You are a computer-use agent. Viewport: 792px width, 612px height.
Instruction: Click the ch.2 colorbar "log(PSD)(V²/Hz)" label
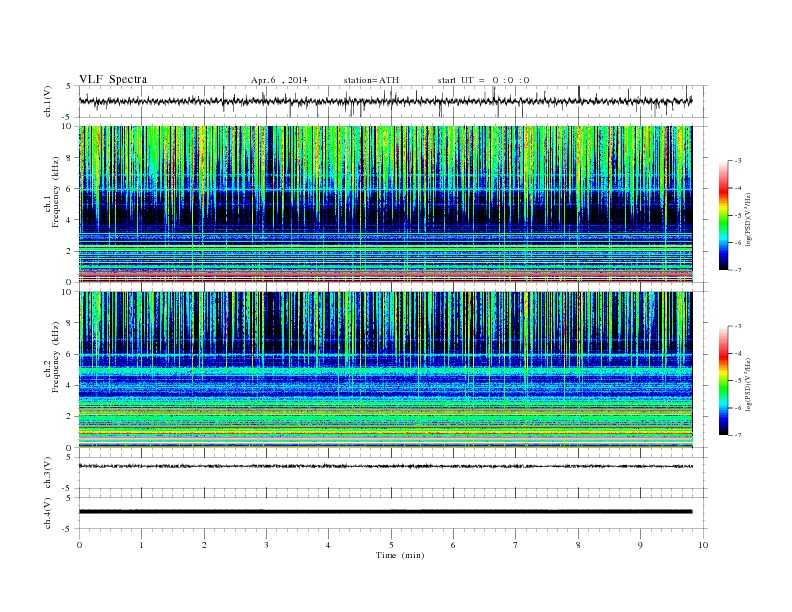749,384
